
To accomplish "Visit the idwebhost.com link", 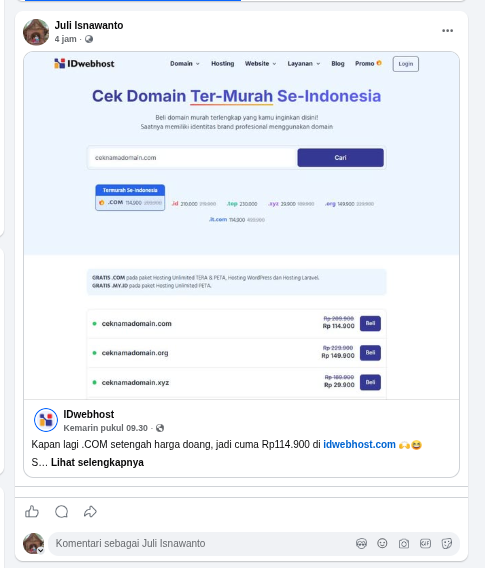I will click(359, 444).
